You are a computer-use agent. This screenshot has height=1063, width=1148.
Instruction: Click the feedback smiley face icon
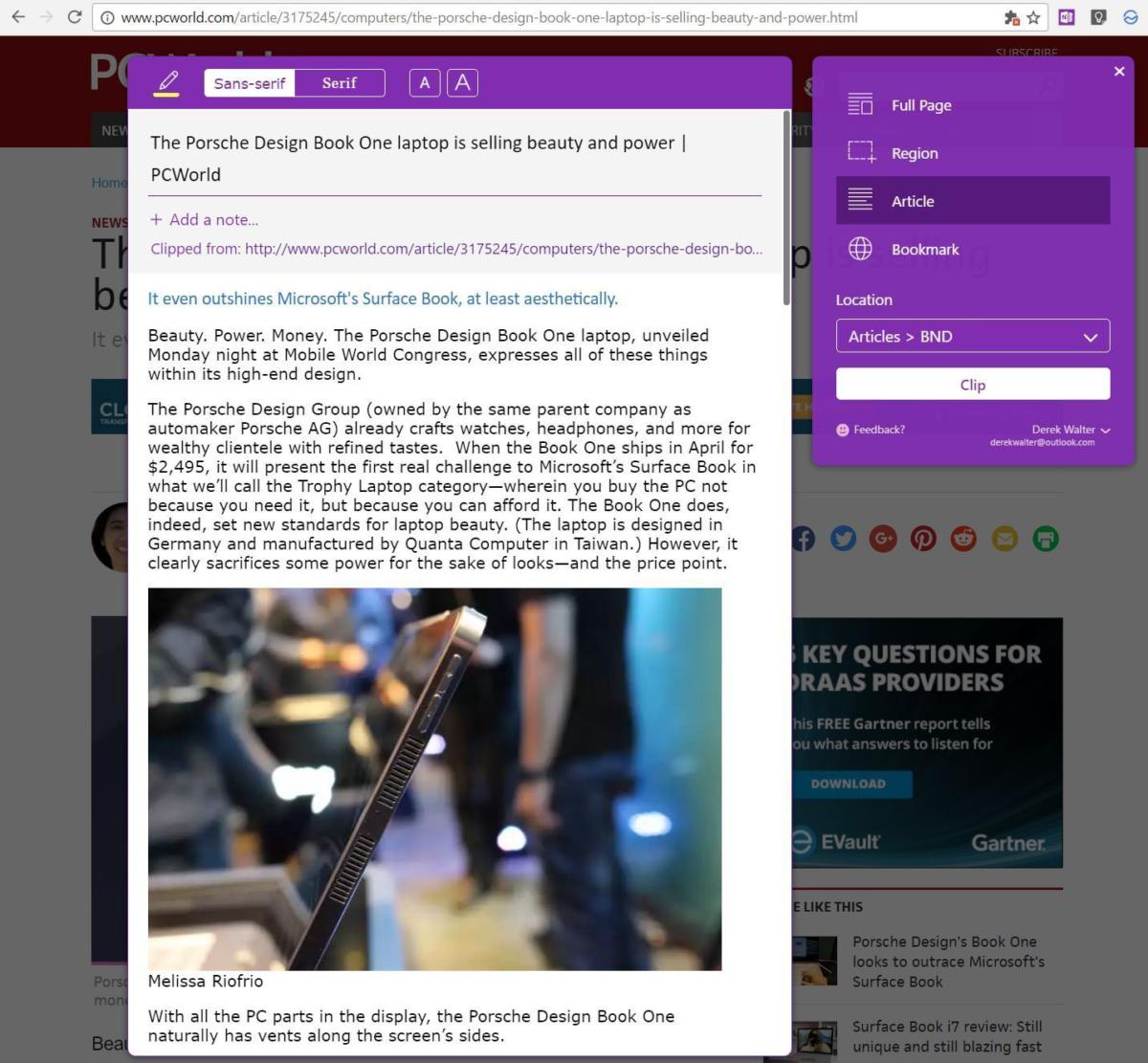843,430
